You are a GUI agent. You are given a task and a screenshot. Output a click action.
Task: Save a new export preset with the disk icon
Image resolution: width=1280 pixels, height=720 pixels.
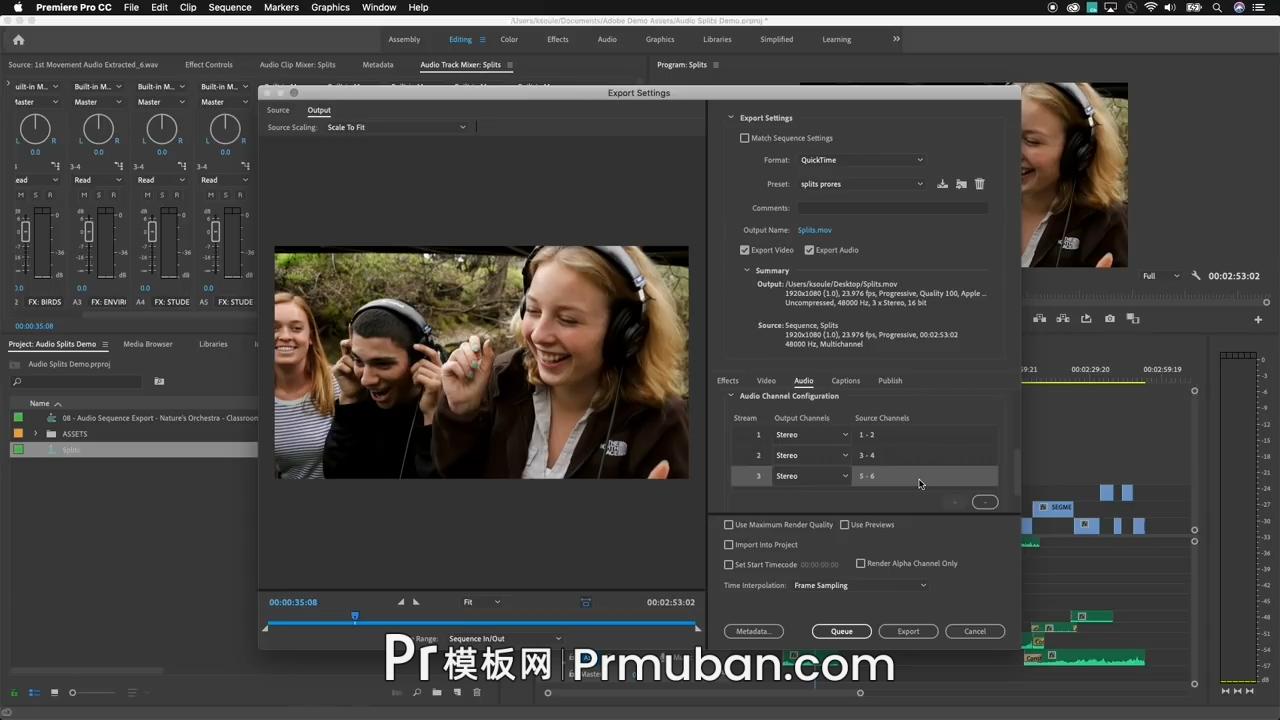(942, 183)
